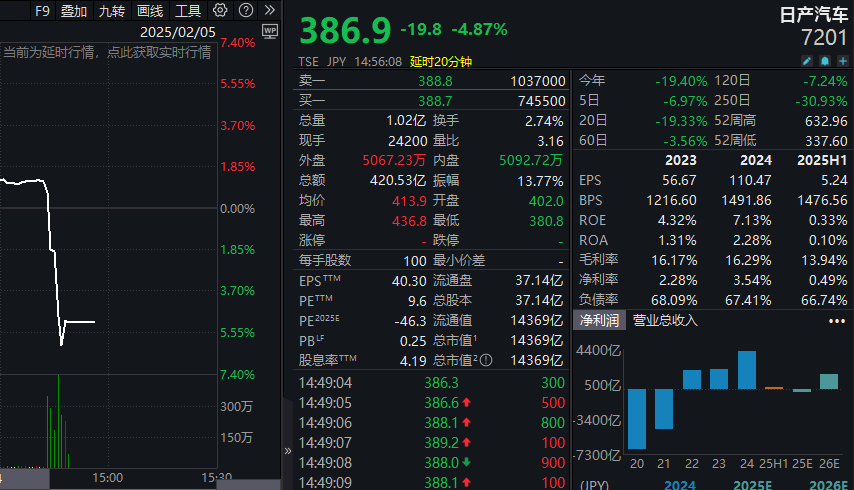The width and height of the screenshot is (854, 490).
Task: Click the 2024 year link below chart
Action: click(x=680, y=485)
